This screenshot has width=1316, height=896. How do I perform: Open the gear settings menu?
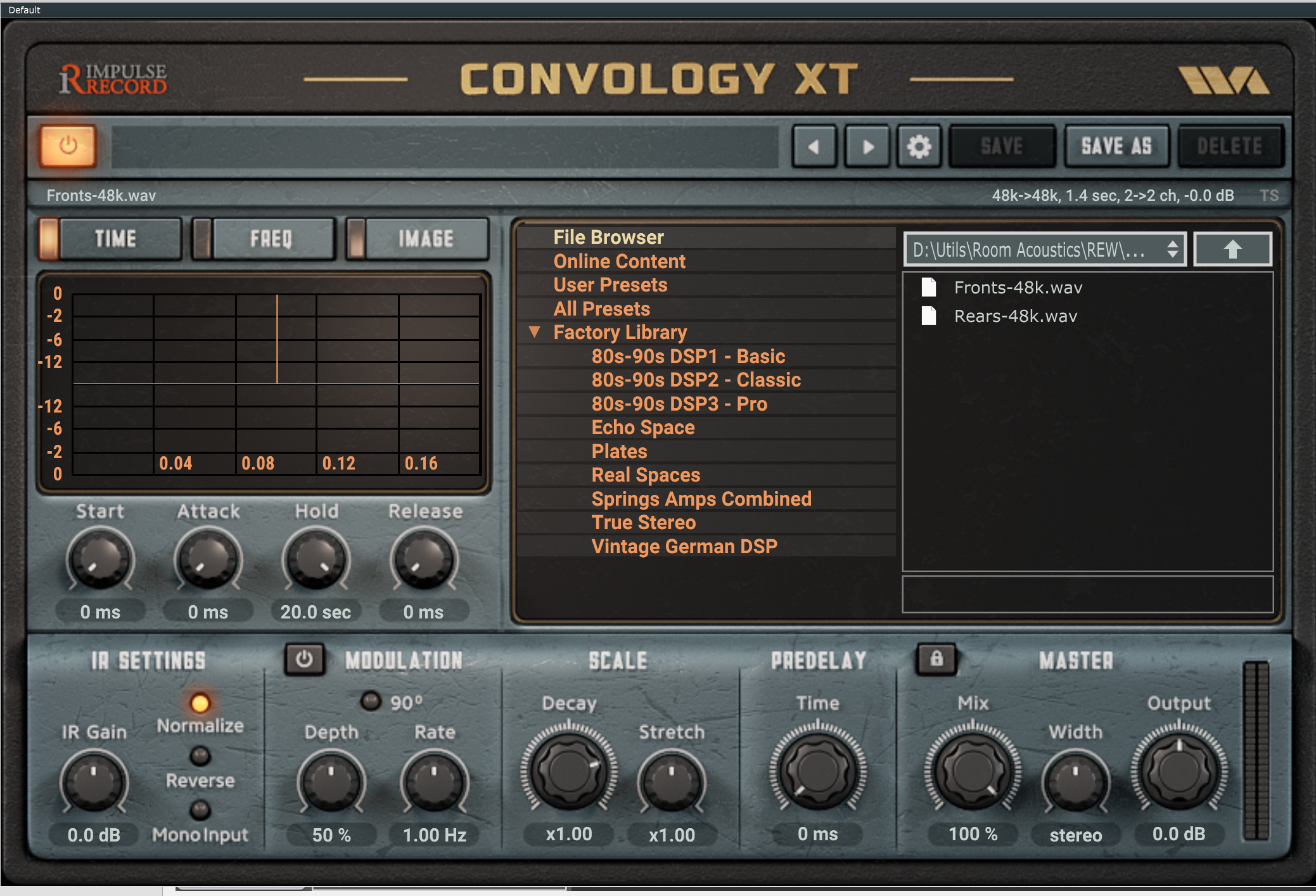919,146
